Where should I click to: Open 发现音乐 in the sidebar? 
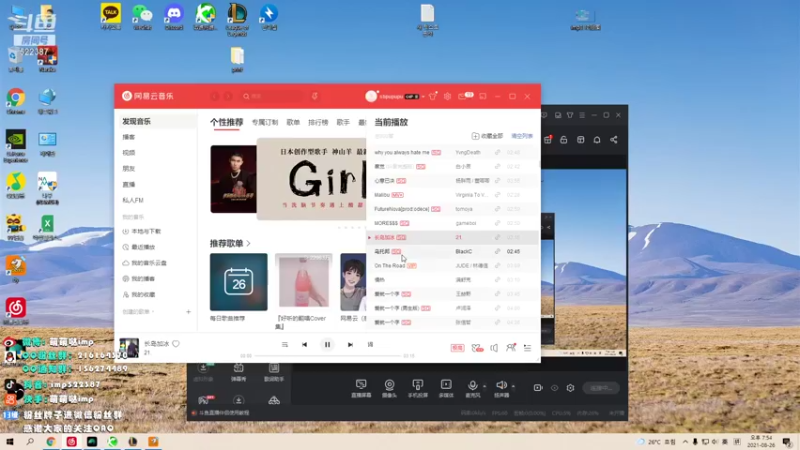tap(156, 121)
